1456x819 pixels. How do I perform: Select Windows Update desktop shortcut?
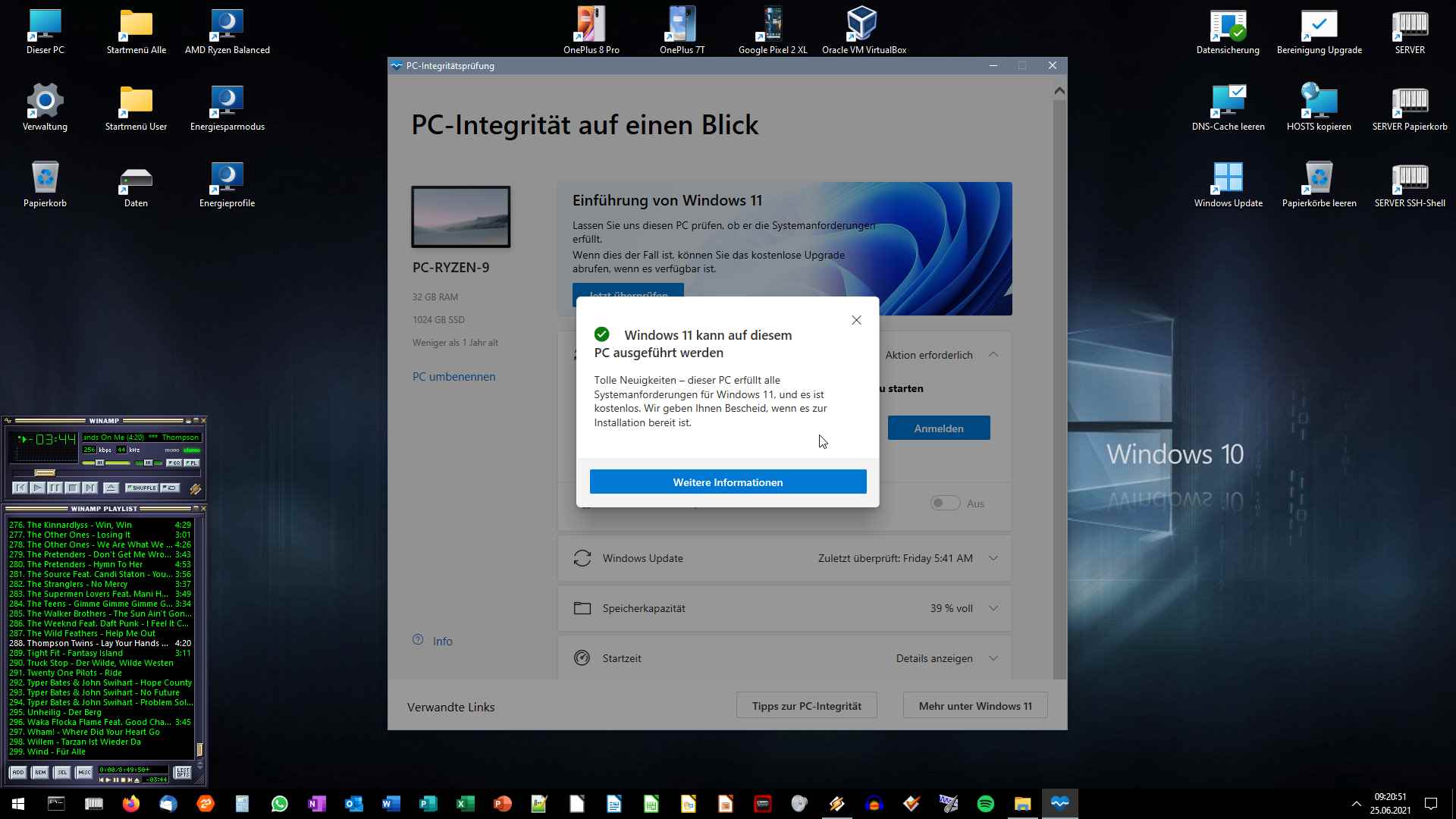click(x=1228, y=184)
